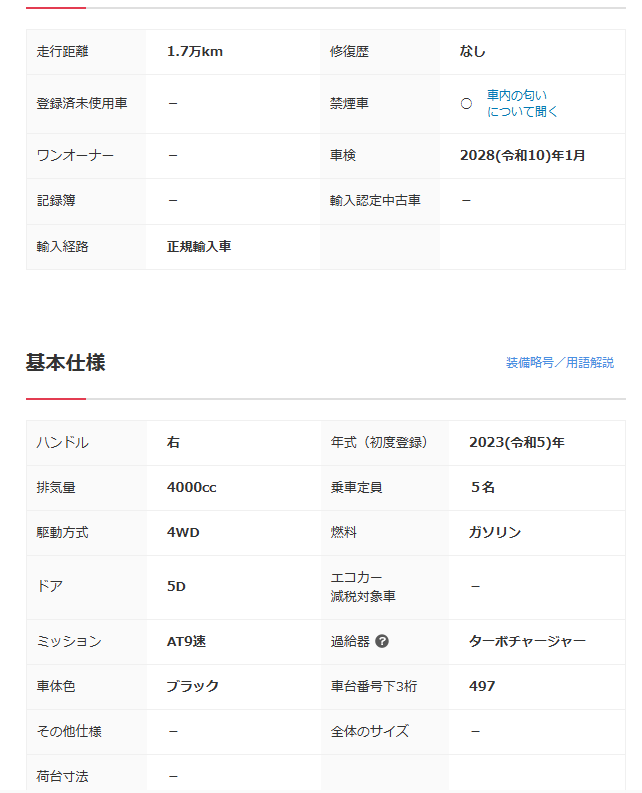Screen dimensions: 642x793
Task: Select the ５名 seating capacity value
Action: click(x=482, y=488)
